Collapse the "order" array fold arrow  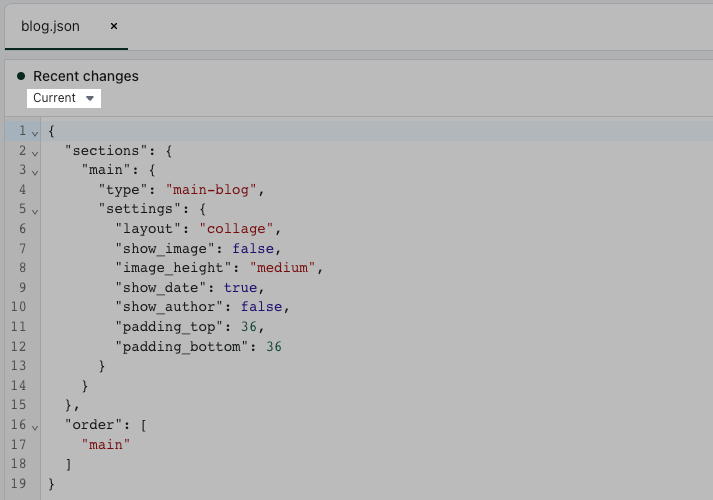click(35, 426)
